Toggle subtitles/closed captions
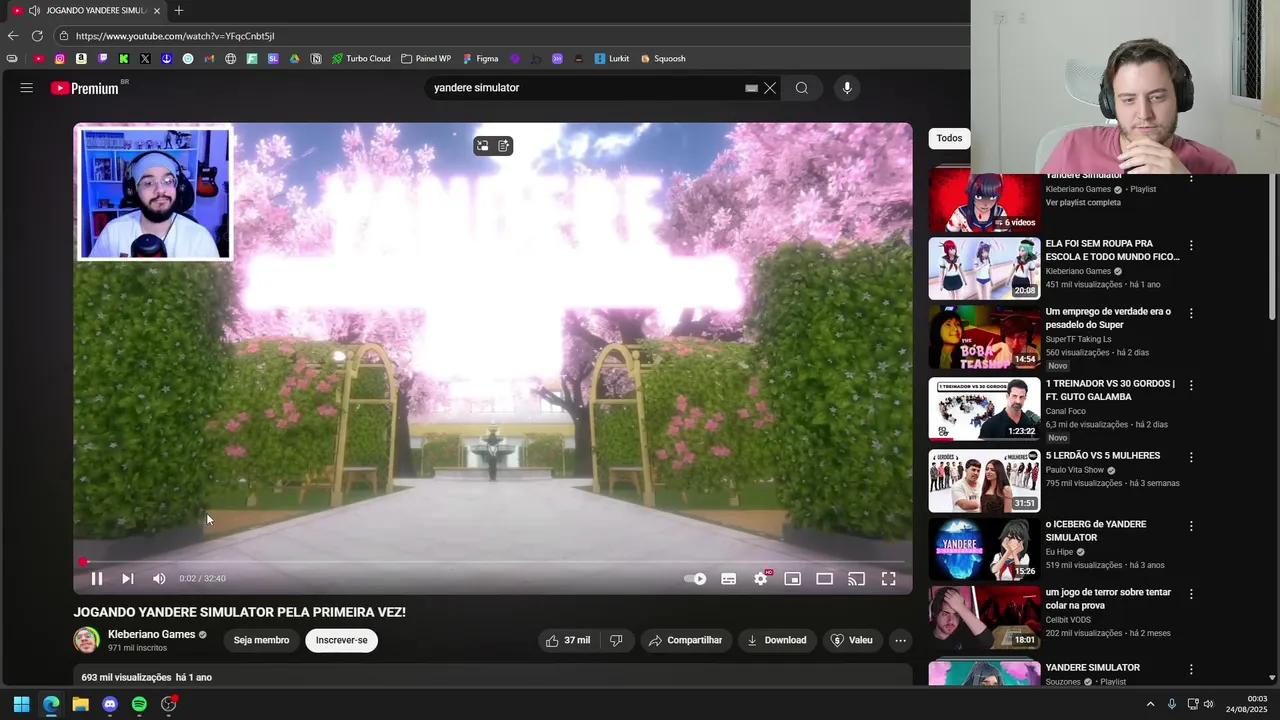Image resolution: width=1280 pixels, height=720 pixels. pos(729,578)
